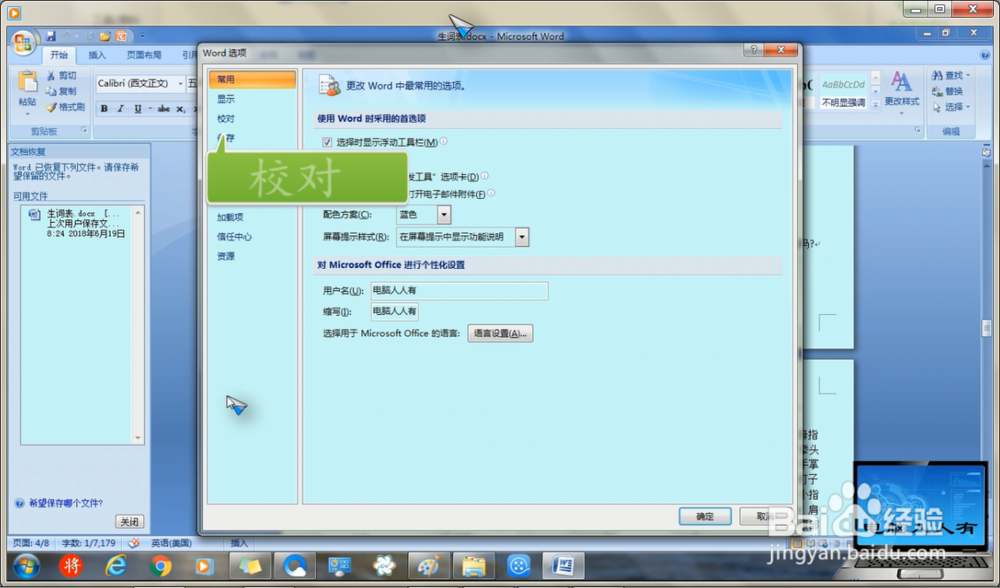1000x588 pixels.
Task: Click the Change Styles (更改样式) AA icon
Action: [x=901, y=82]
